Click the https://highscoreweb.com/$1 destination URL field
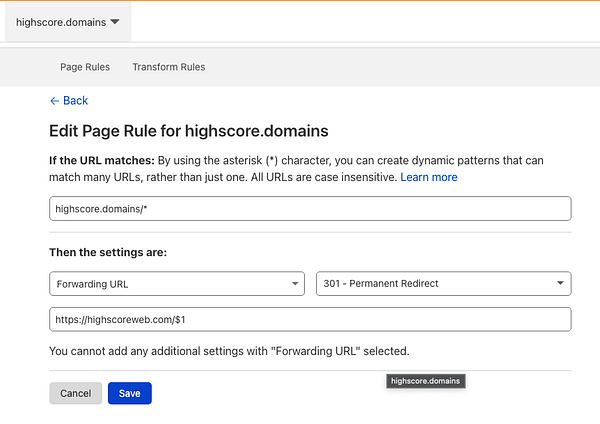The width and height of the screenshot is (600, 424). pyautogui.click(x=310, y=319)
